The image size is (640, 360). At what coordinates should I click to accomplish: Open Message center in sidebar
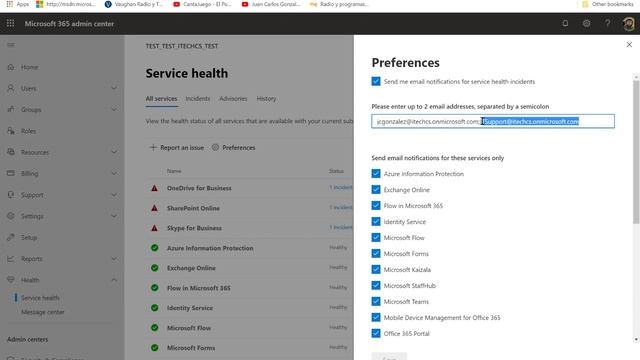[x=42, y=312]
